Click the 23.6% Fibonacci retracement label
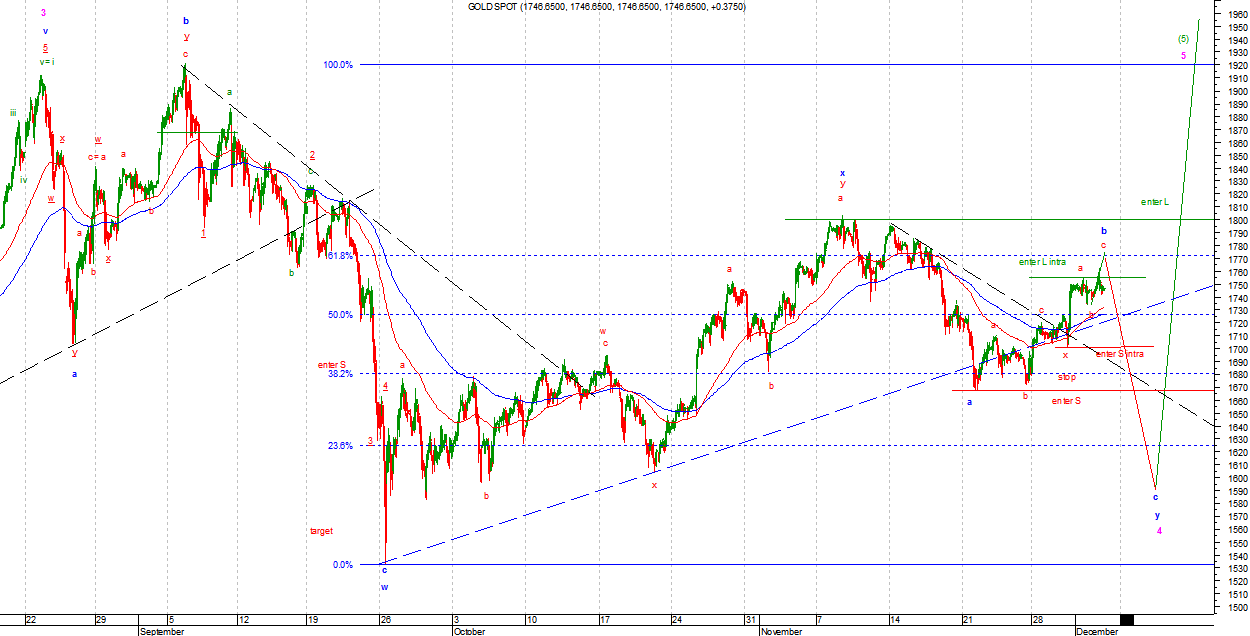The width and height of the screenshot is (1250, 636). click(x=340, y=446)
